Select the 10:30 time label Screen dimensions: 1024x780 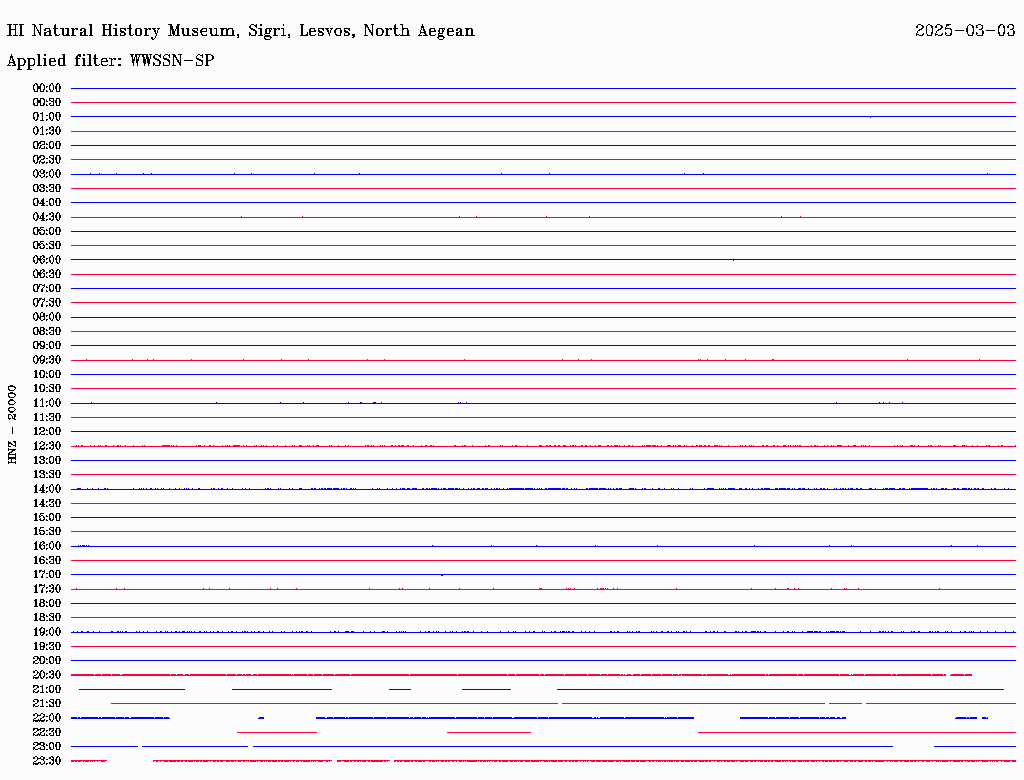click(47, 389)
